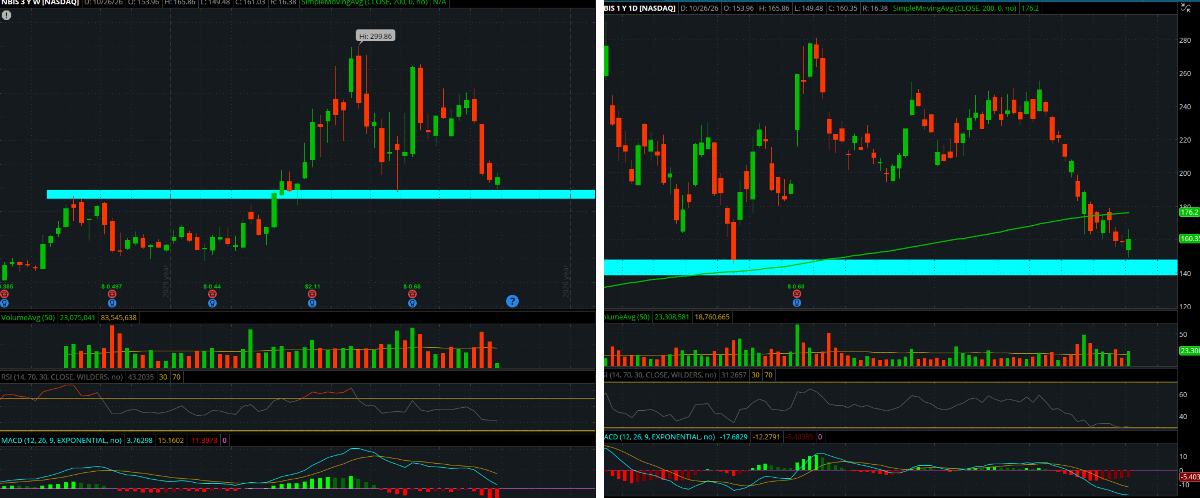Click the C: 160.35 close value on daily chart
1200x498 pixels.
(x=843, y=8)
